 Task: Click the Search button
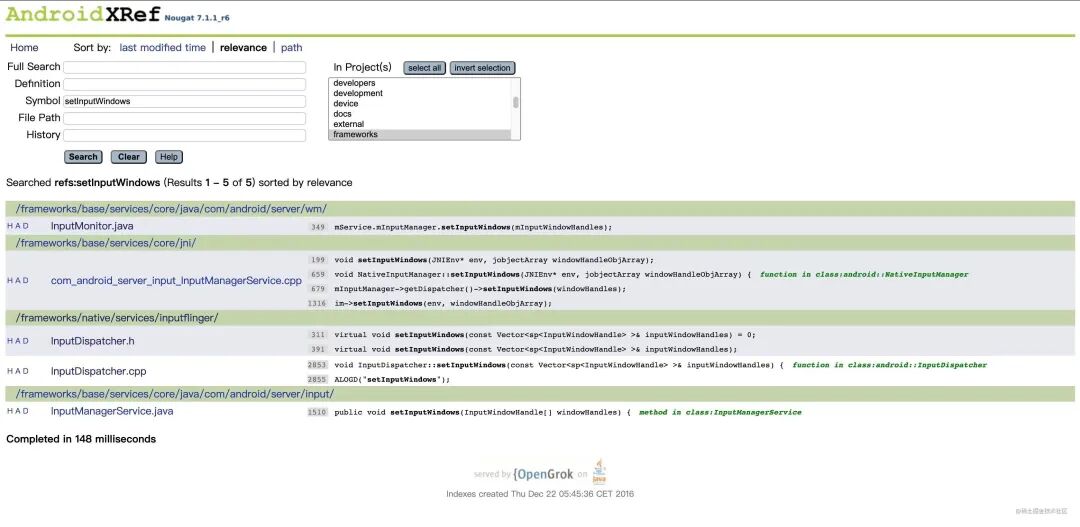click(x=83, y=157)
